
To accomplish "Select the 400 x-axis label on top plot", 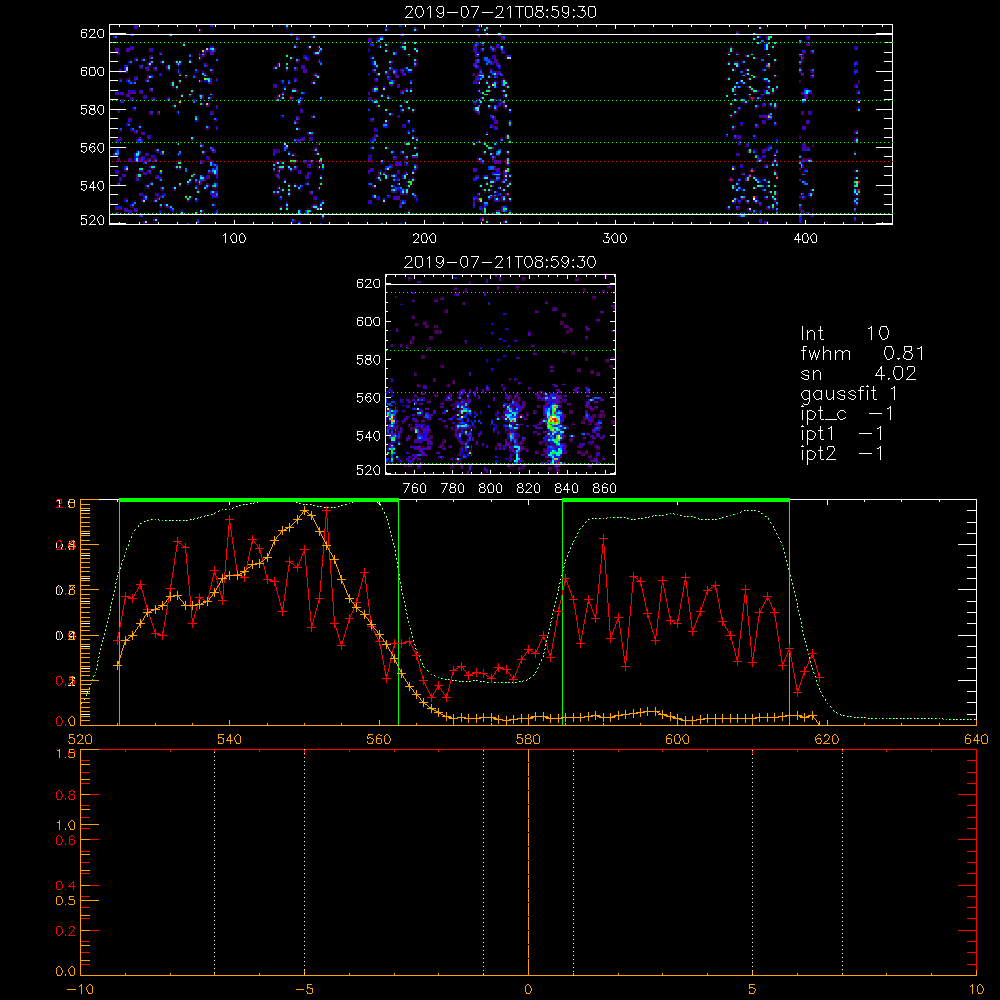I will [x=805, y=239].
